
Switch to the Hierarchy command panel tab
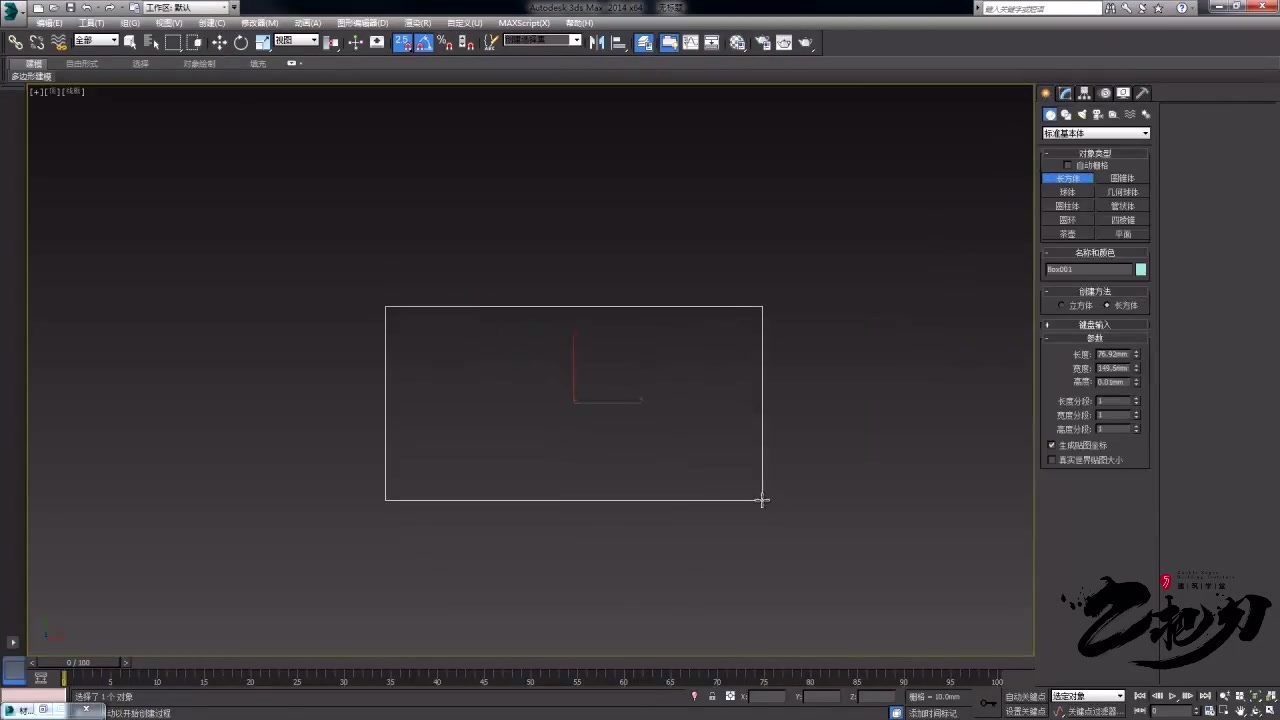click(1084, 93)
